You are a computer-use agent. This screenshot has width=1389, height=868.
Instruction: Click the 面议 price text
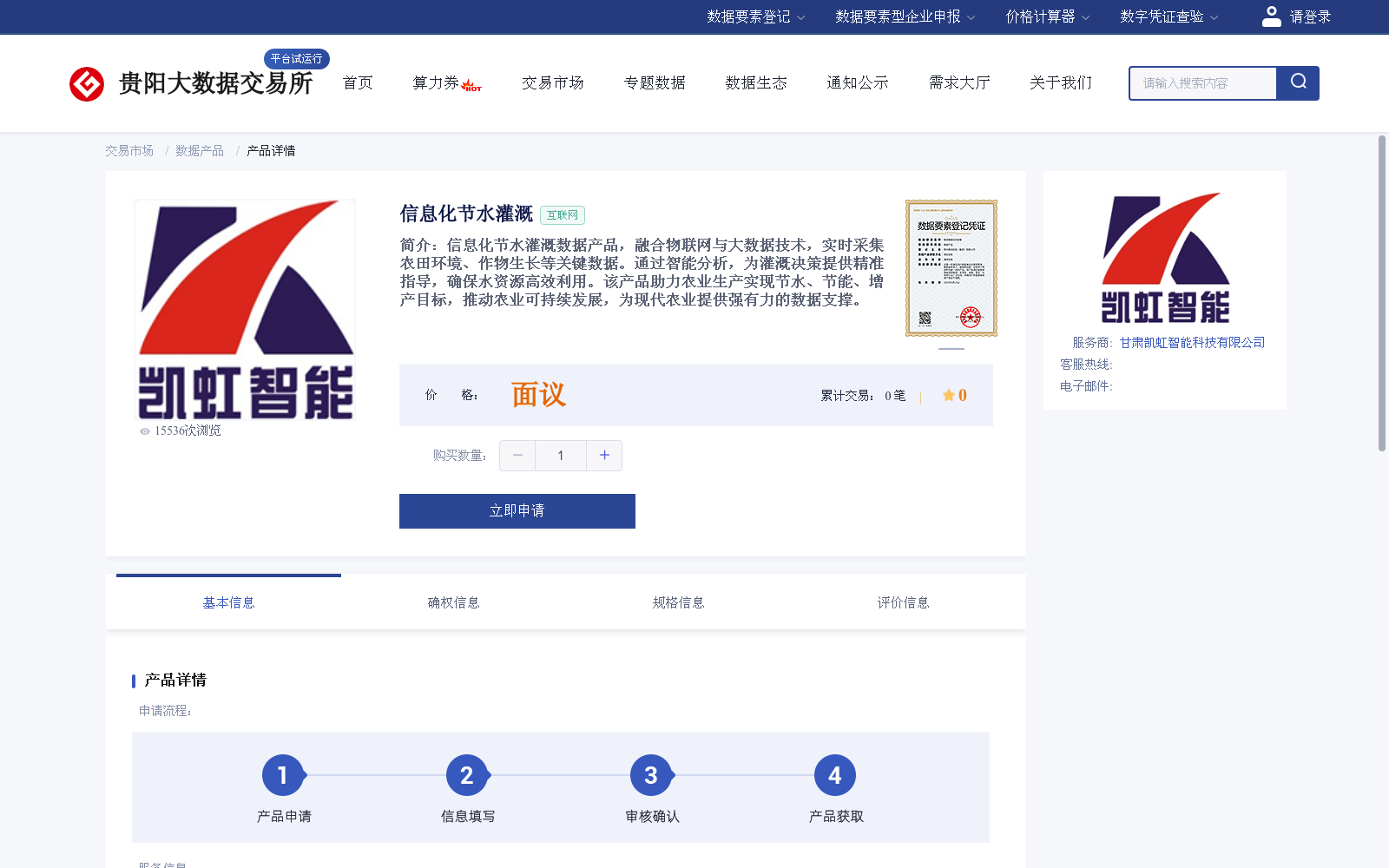[538, 395]
